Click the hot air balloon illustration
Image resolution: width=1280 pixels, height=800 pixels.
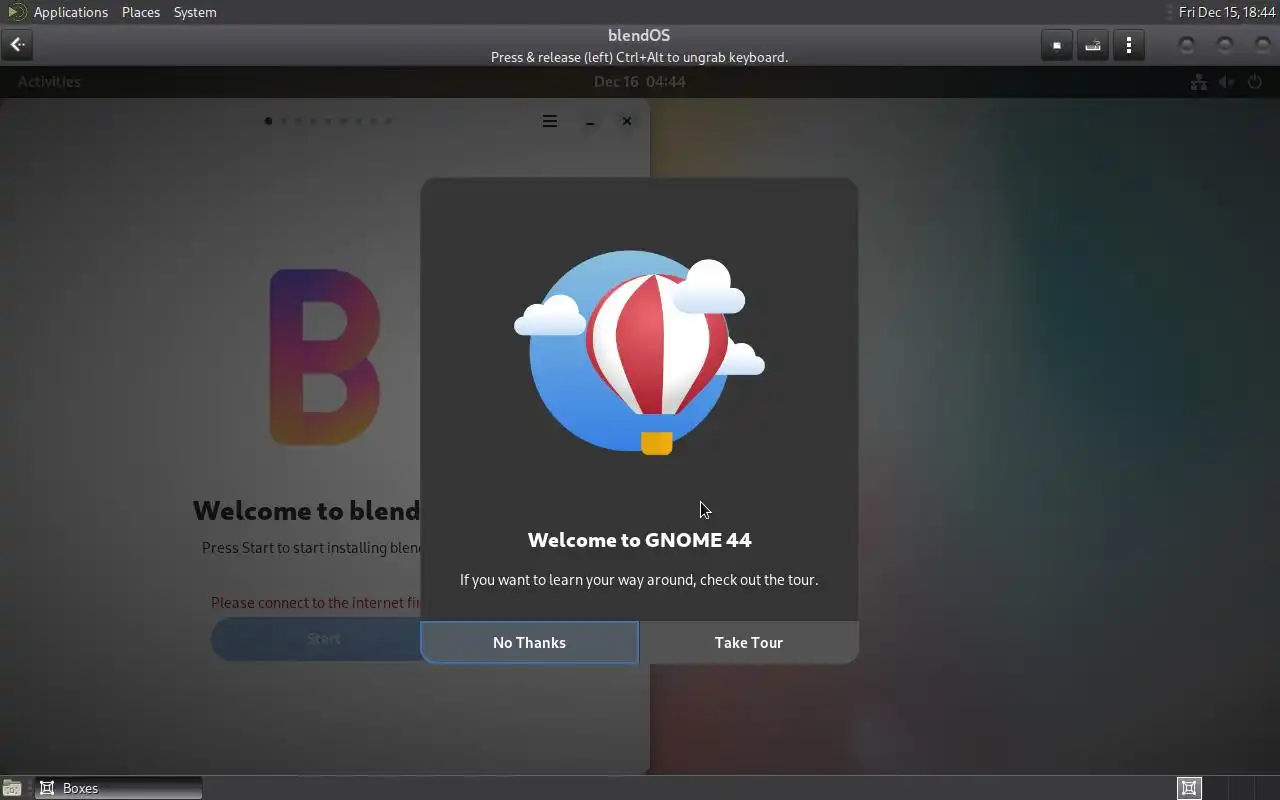[639, 352]
